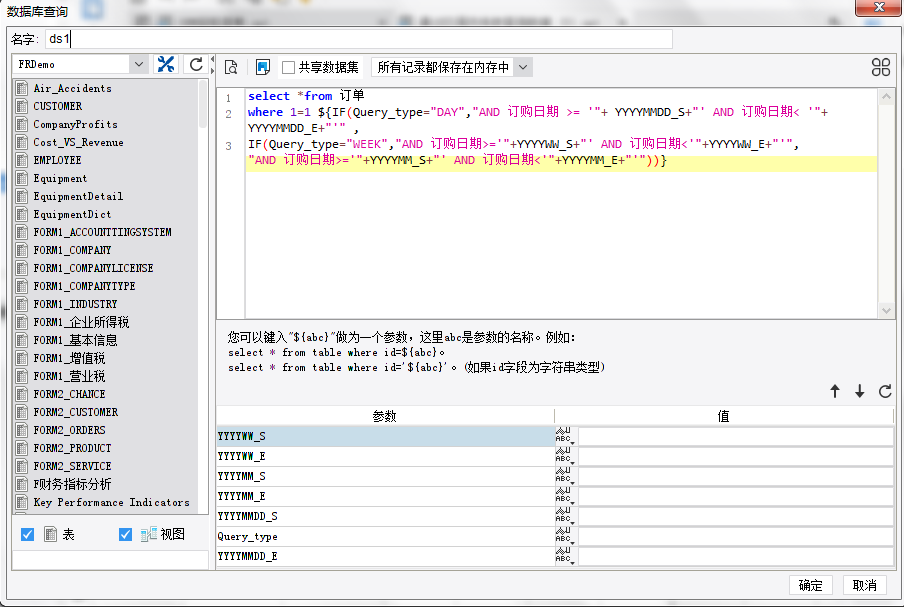Select the YYYYMMDD_S parameter row
This screenshot has width=904, height=607.
(x=385, y=516)
